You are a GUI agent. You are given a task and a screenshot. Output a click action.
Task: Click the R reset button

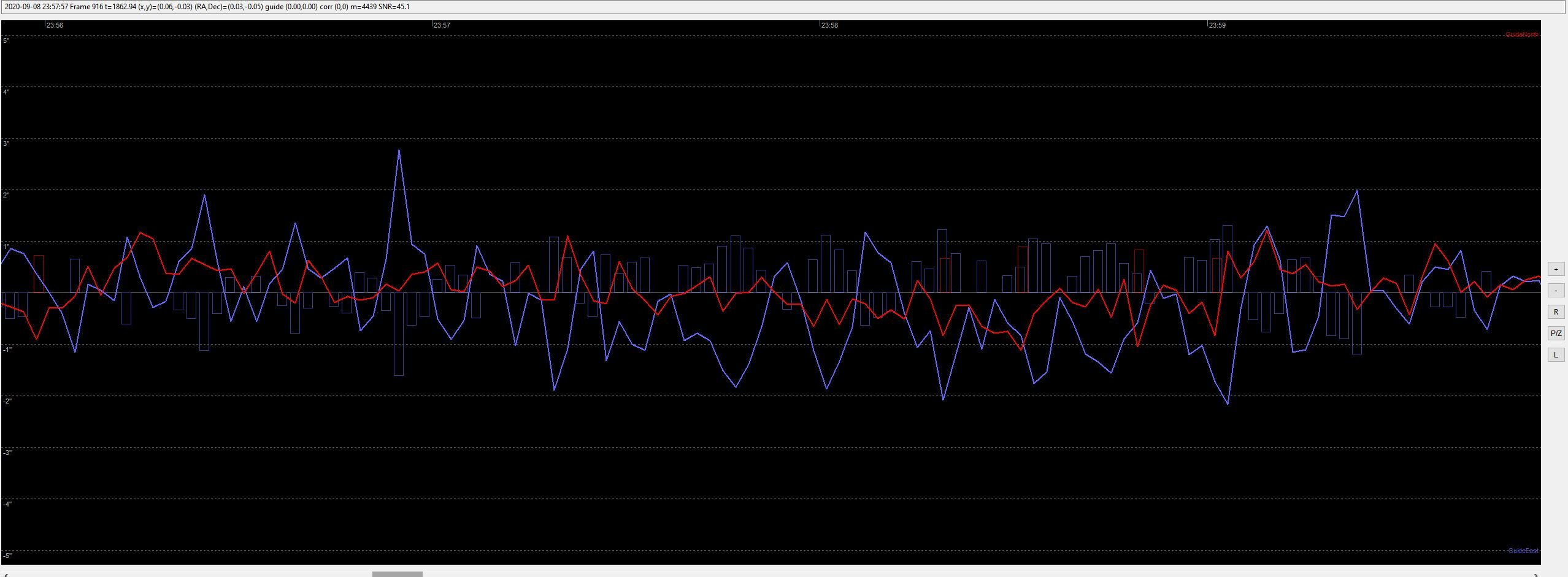pyautogui.click(x=1556, y=312)
